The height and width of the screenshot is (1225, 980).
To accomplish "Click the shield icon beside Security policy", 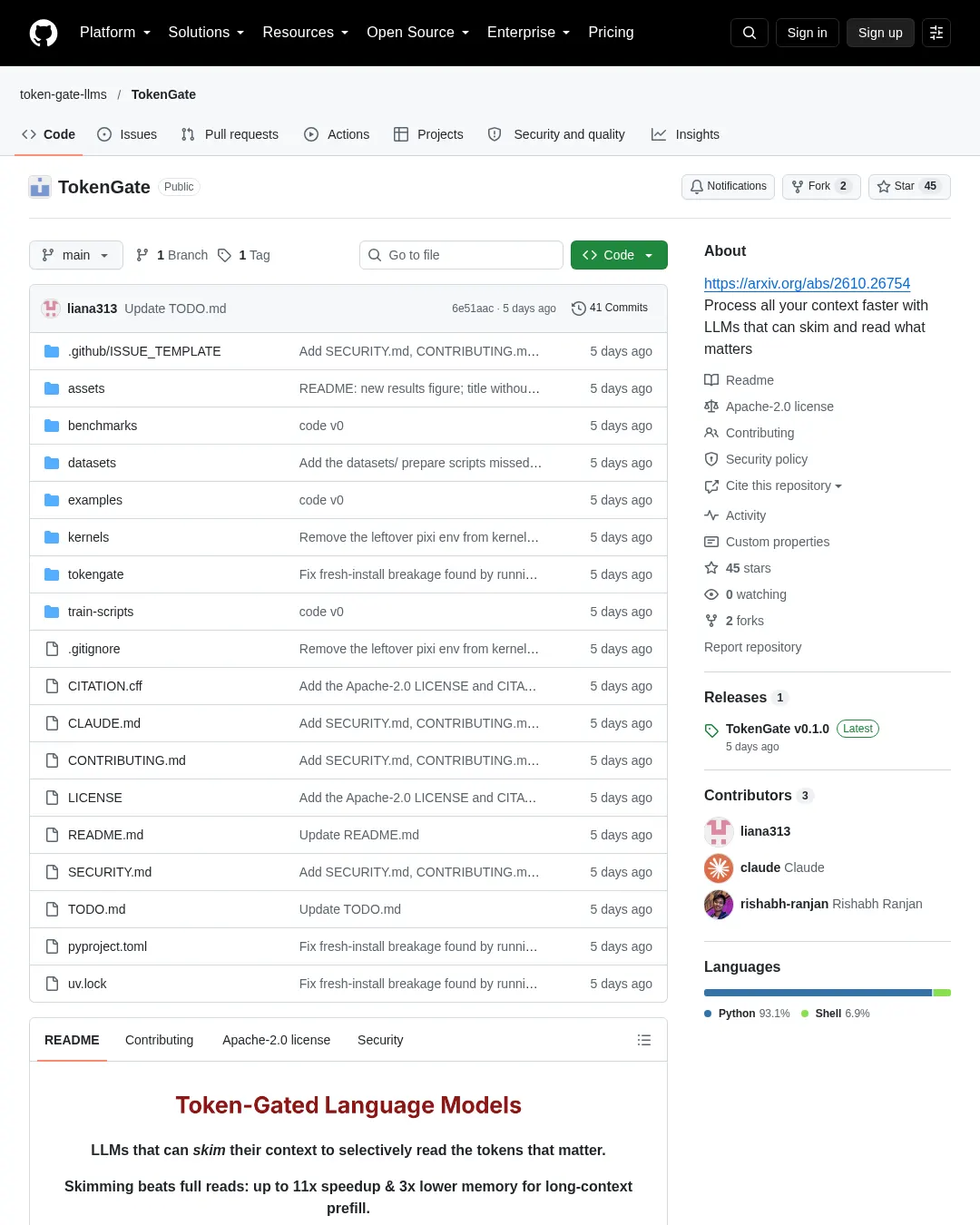I will coord(711,459).
